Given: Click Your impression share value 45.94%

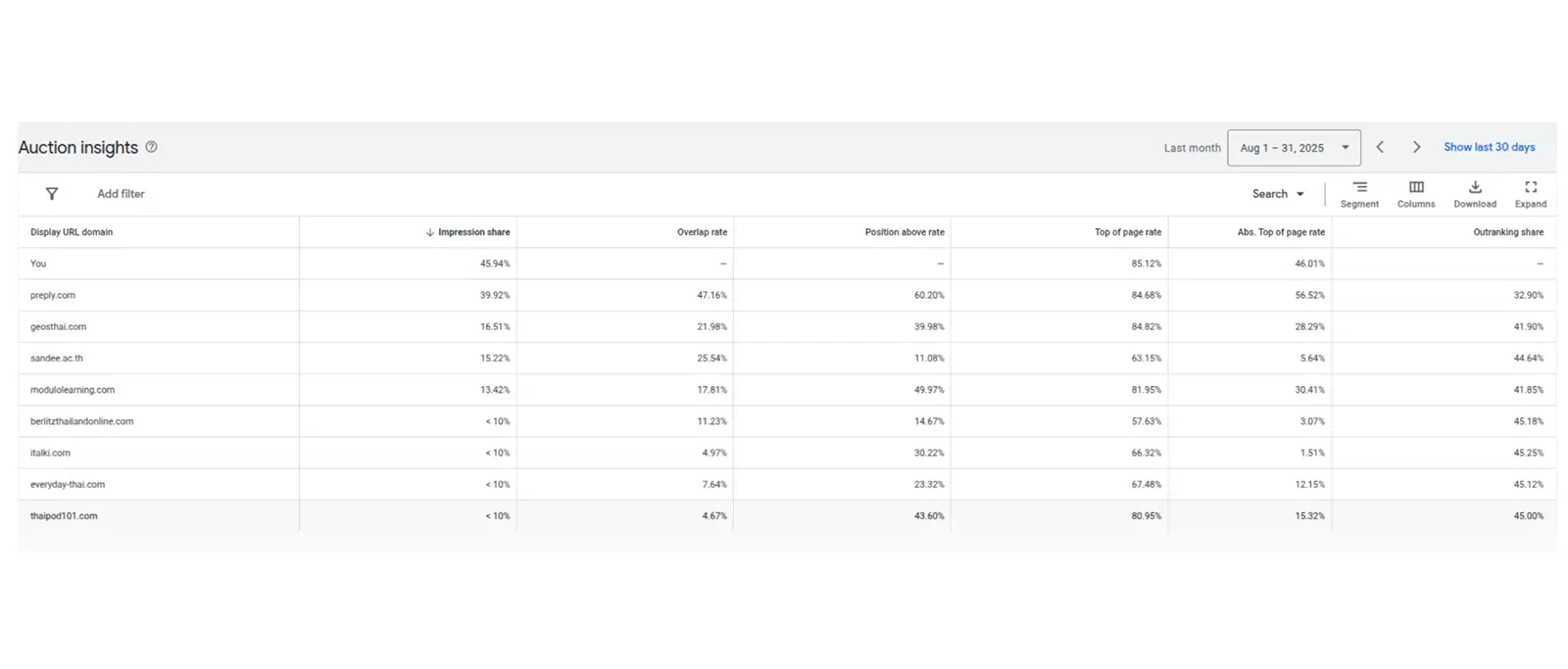Looking at the screenshot, I should click(495, 263).
